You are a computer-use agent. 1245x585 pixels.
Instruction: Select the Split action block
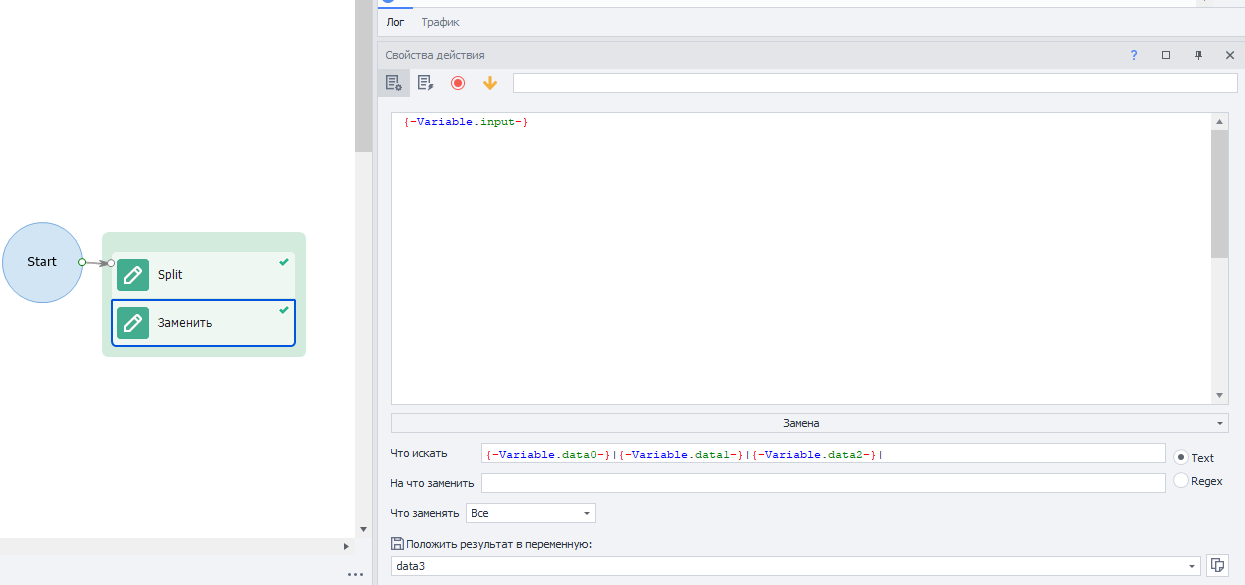click(204, 274)
